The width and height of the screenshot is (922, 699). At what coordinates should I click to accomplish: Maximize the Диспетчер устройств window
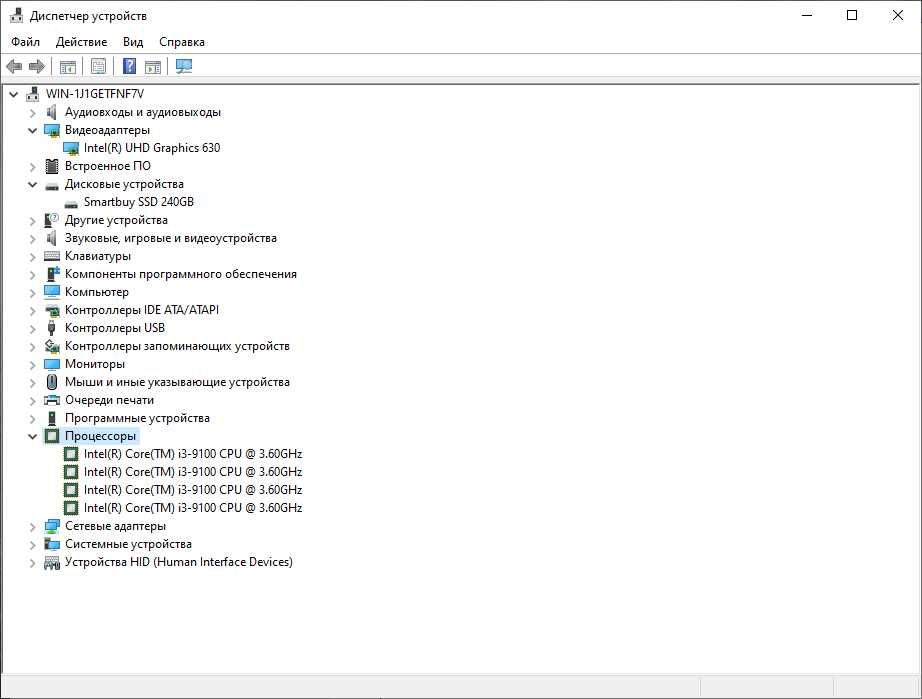pos(851,15)
